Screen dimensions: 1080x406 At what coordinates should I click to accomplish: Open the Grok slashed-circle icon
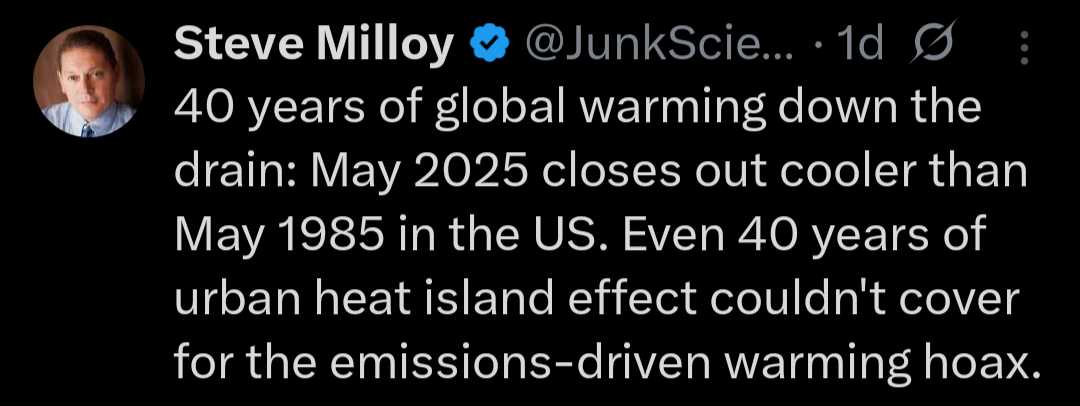(932, 45)
